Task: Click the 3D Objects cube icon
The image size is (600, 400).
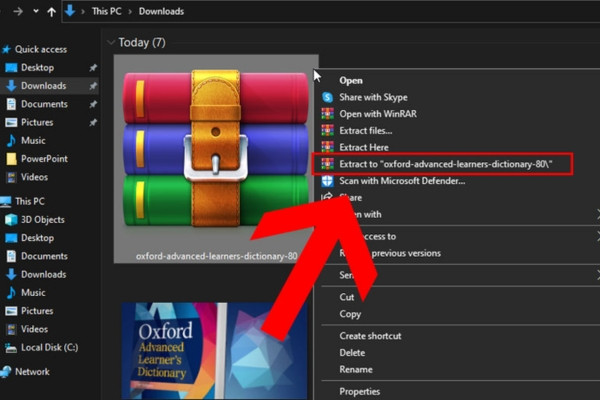Action: [x=11, y=220]
